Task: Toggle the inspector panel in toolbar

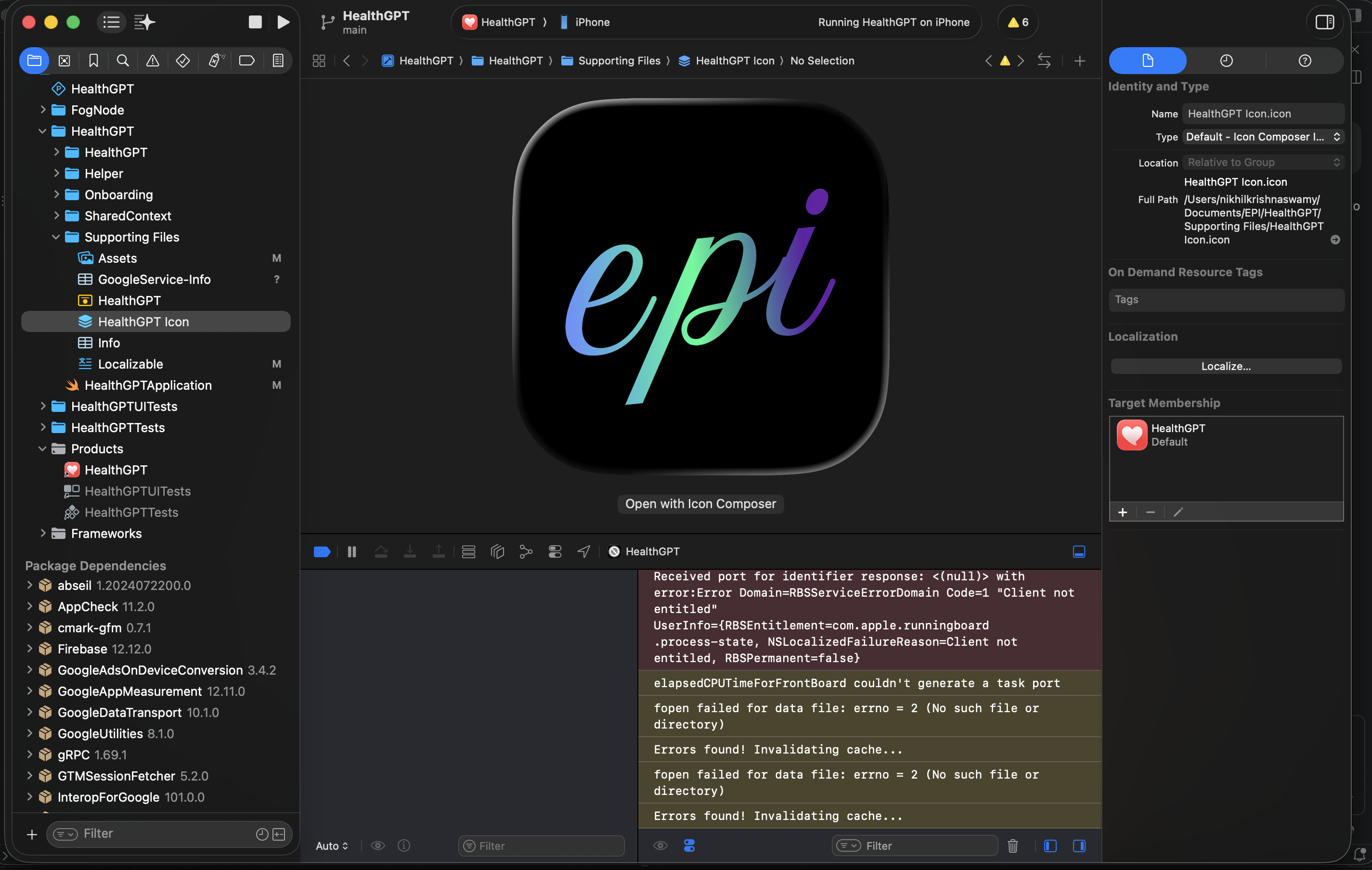Action: coord(1324,22)
